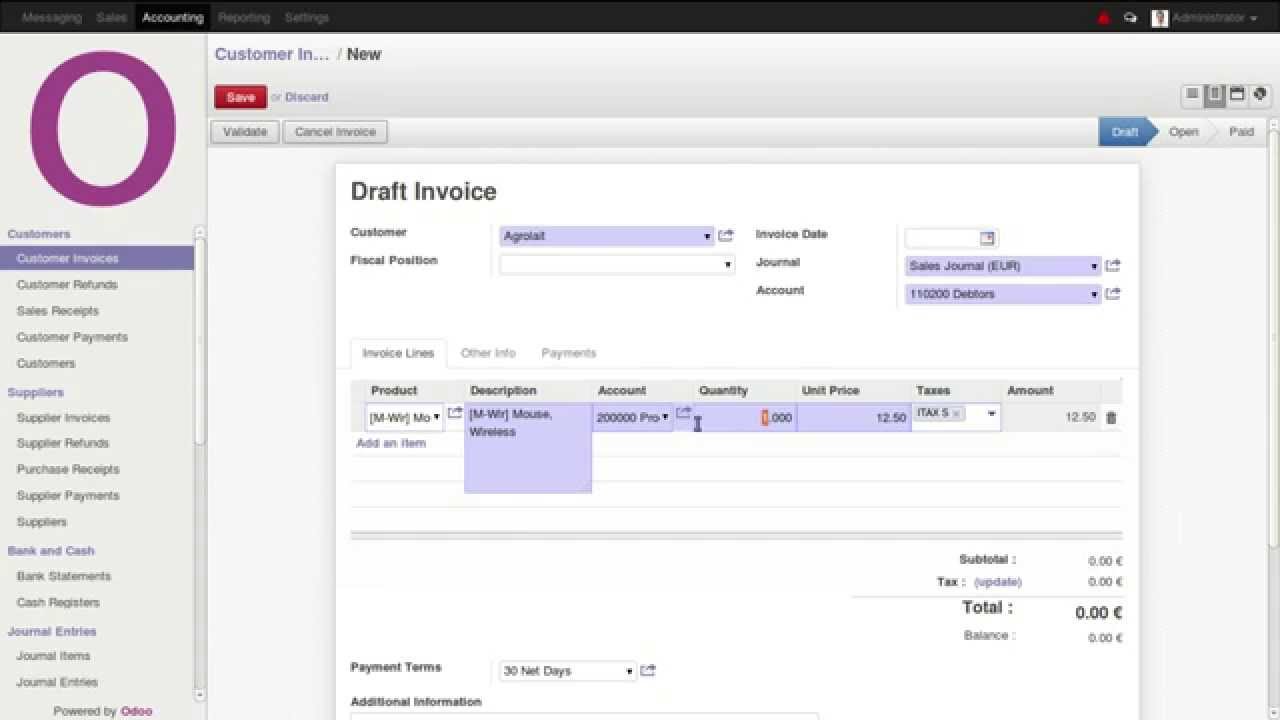1280x720 pixels.
Task: Click the Invoice Date input field
Action: pyautogui.click(x=942, y=238)
